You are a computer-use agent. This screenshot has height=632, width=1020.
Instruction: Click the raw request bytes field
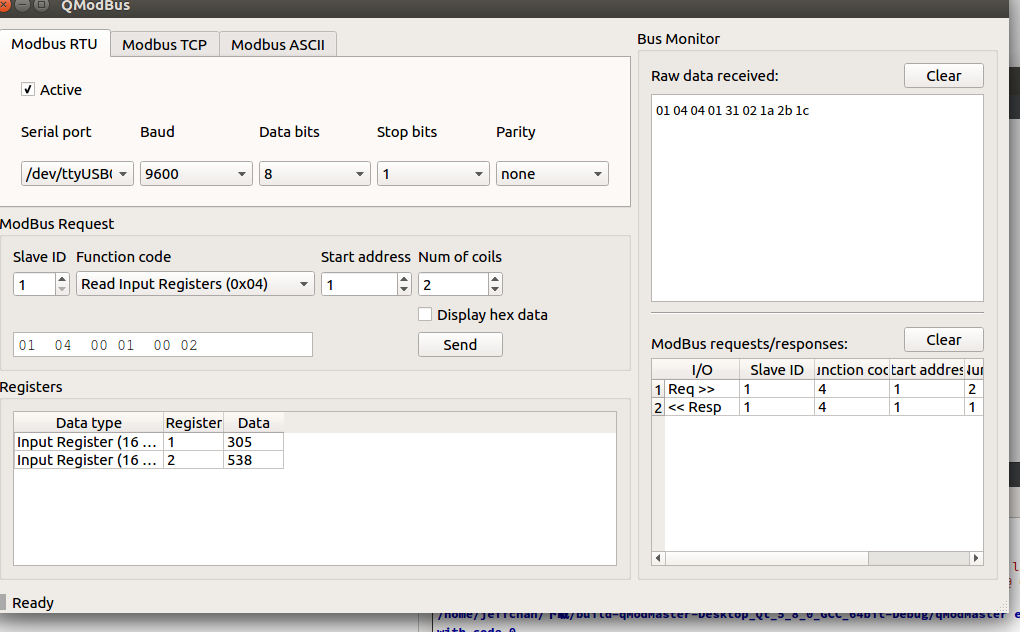[x=163, y=345]
